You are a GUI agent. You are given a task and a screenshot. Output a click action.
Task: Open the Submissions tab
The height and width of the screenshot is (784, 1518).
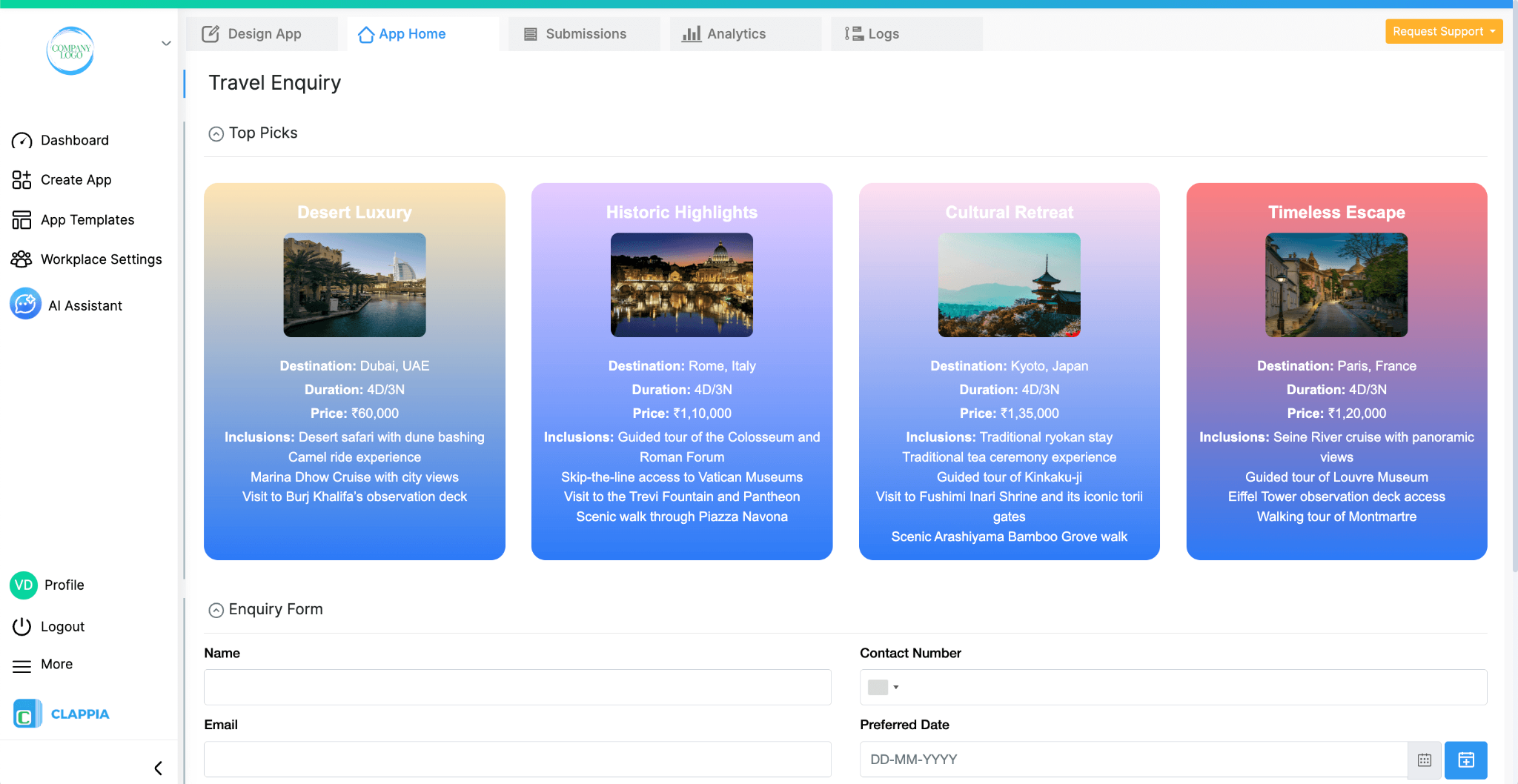[584, 34]
